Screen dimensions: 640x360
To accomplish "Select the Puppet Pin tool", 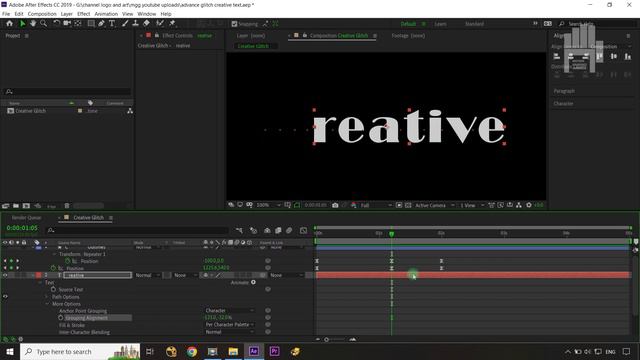I will [x=172, y=24].
